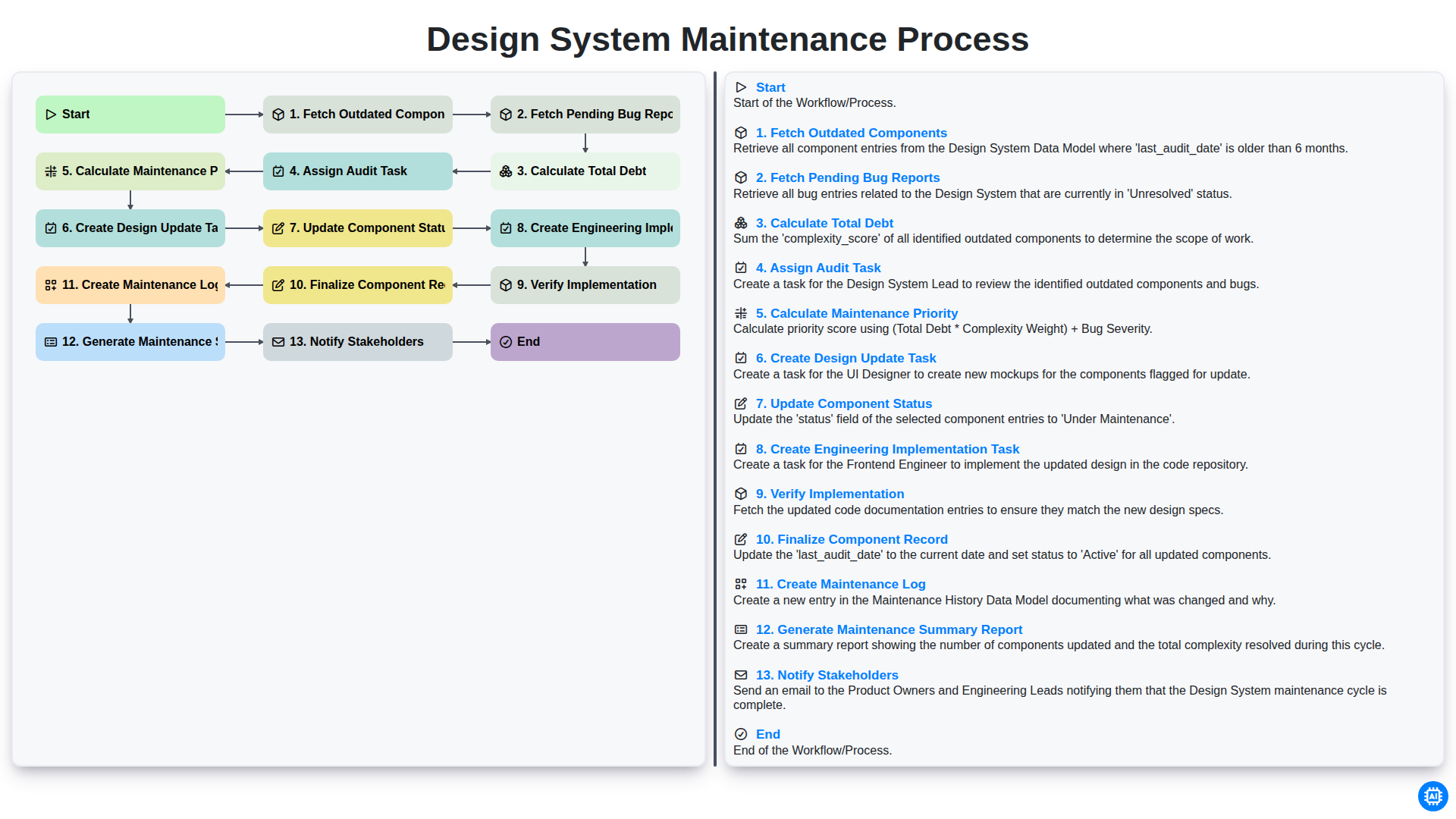1456x819 pixels.
Task: Click cube icon on Fetch Outdated Components node
Action: (x=278, y=115)
